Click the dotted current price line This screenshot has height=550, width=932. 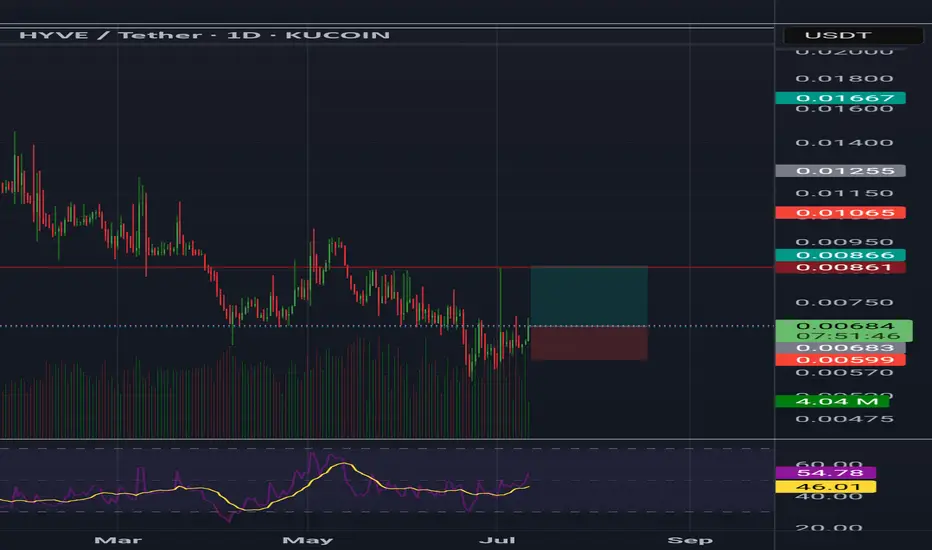click(x=386, y=326)
